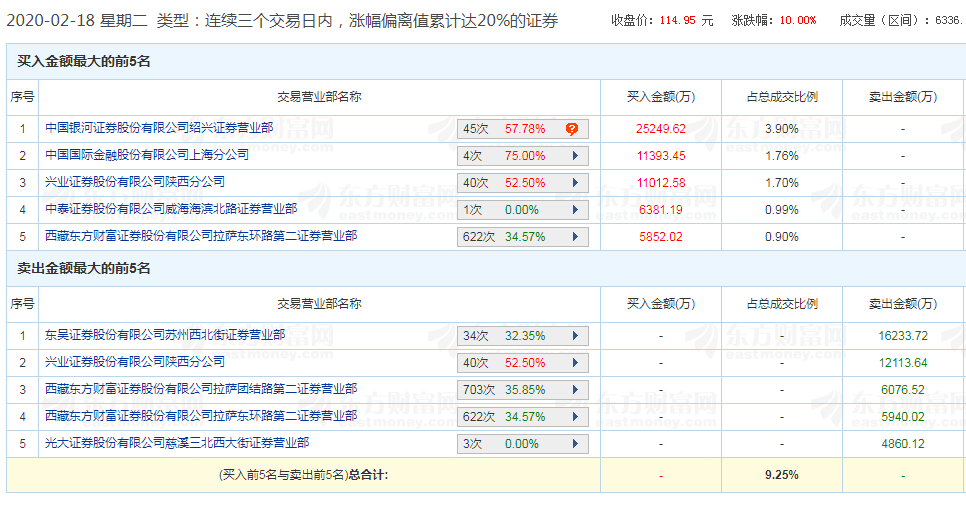Click the arrow icon beside 40次 in the buy table

pyautogui.click(x=575, y=183)
